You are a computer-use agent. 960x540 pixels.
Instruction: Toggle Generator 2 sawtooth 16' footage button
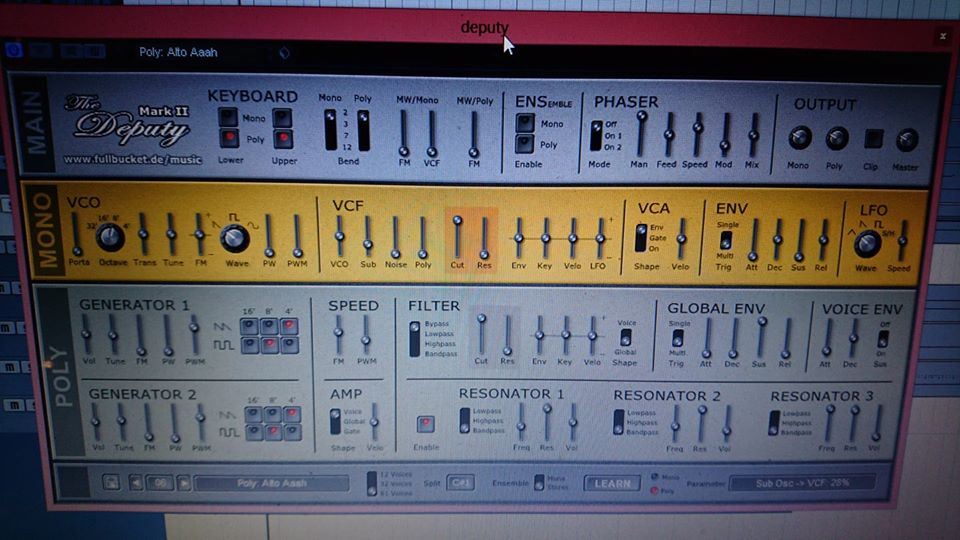253,414
